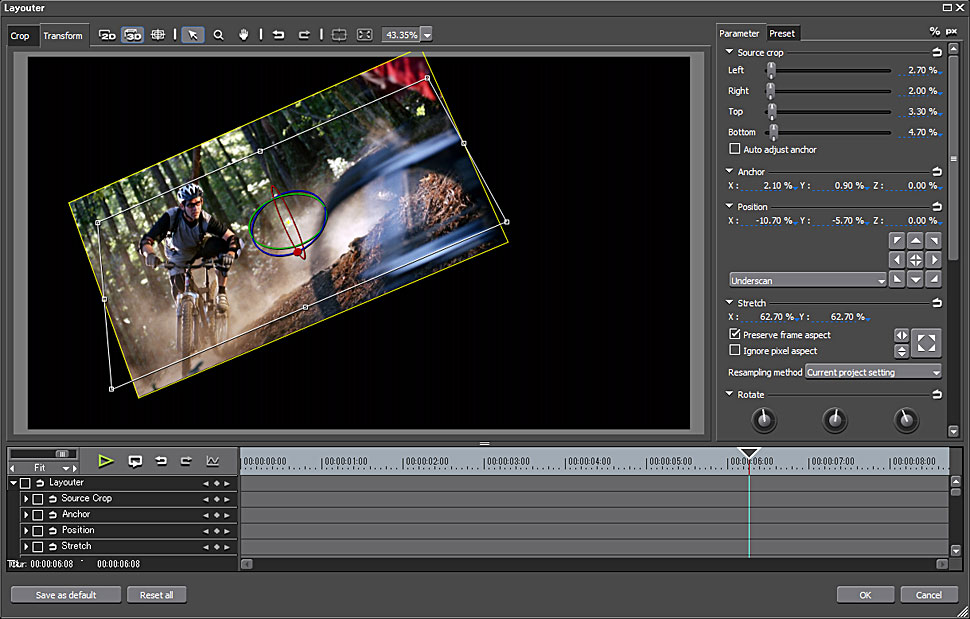Click Save as default button
The image size is (970, 619).
coord(66,595)
